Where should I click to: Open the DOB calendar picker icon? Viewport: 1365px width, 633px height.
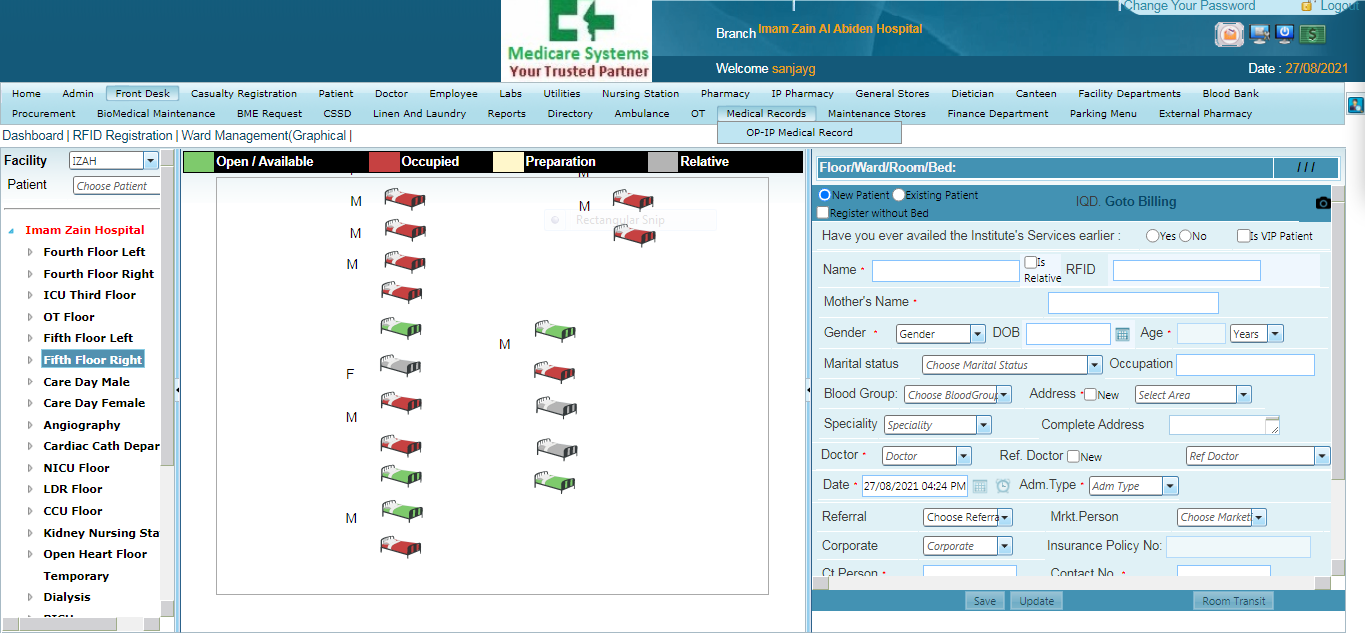pos(1122,334)
